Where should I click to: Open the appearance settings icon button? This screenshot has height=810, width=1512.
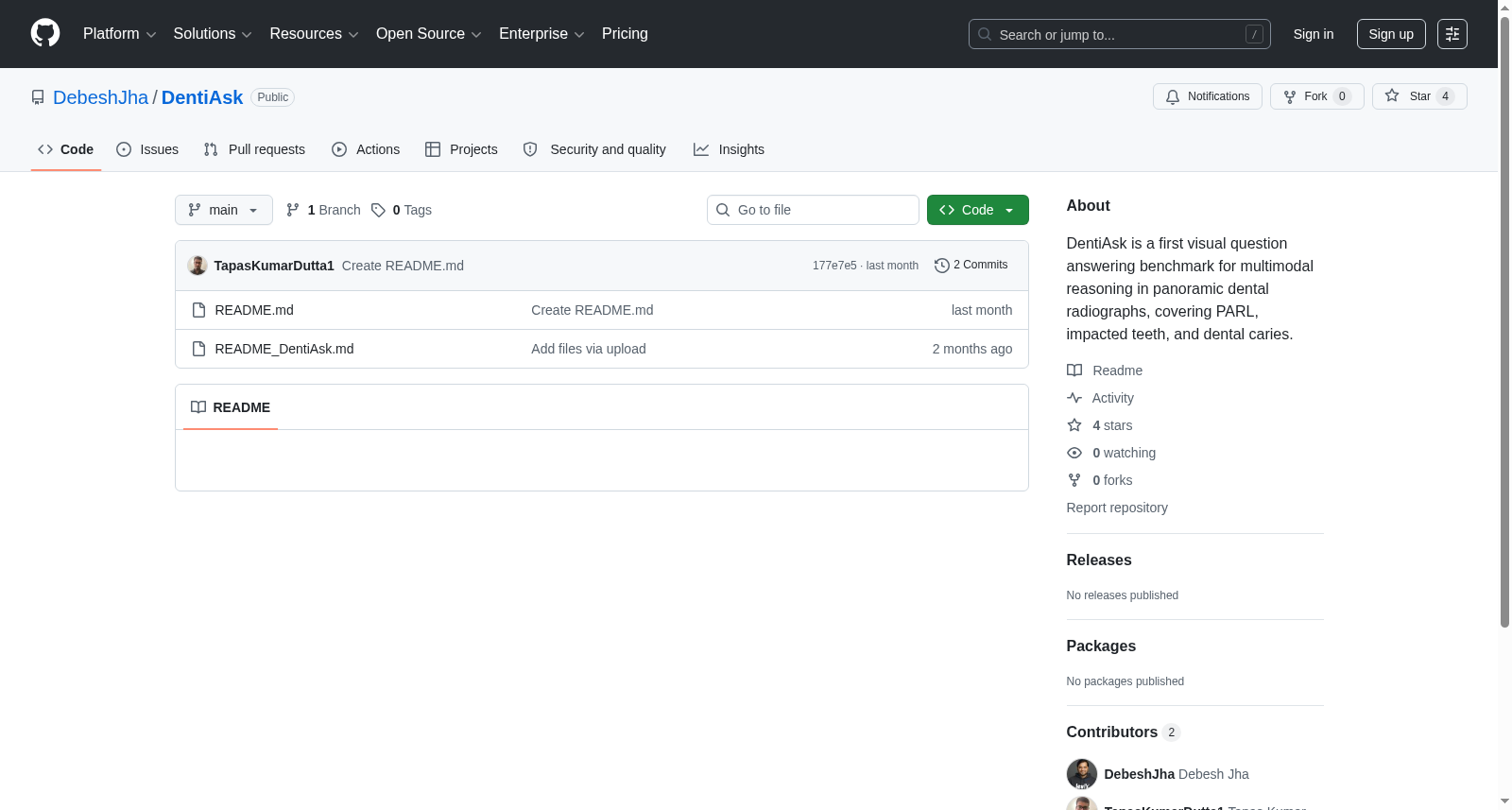(x=1452, y=34)
